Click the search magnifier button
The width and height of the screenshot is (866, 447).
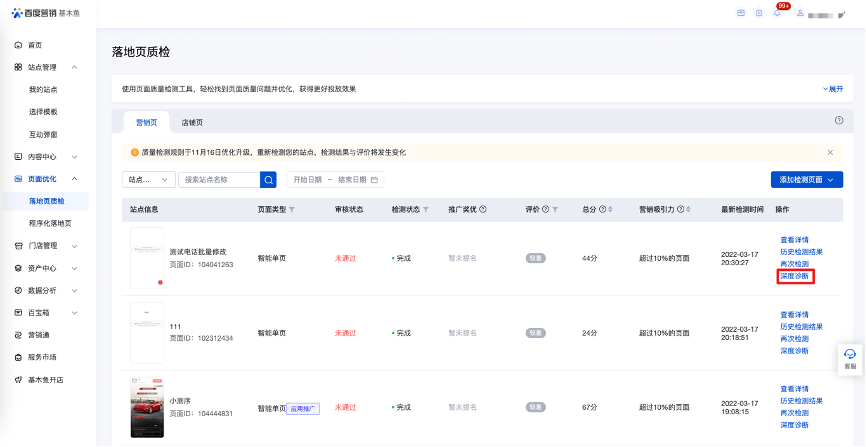pyautogui.click(x=268, y=180)
